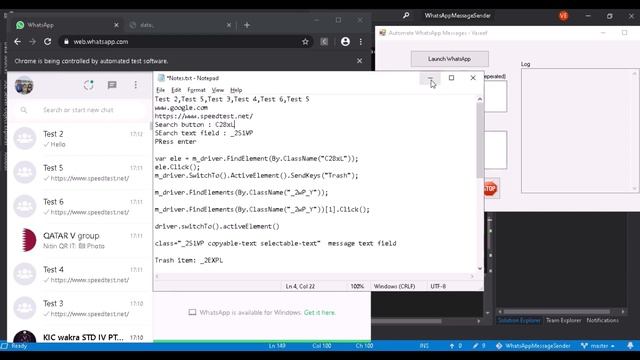
Task: Open WhatsApp sidebar menu dots
Action: 136,85
